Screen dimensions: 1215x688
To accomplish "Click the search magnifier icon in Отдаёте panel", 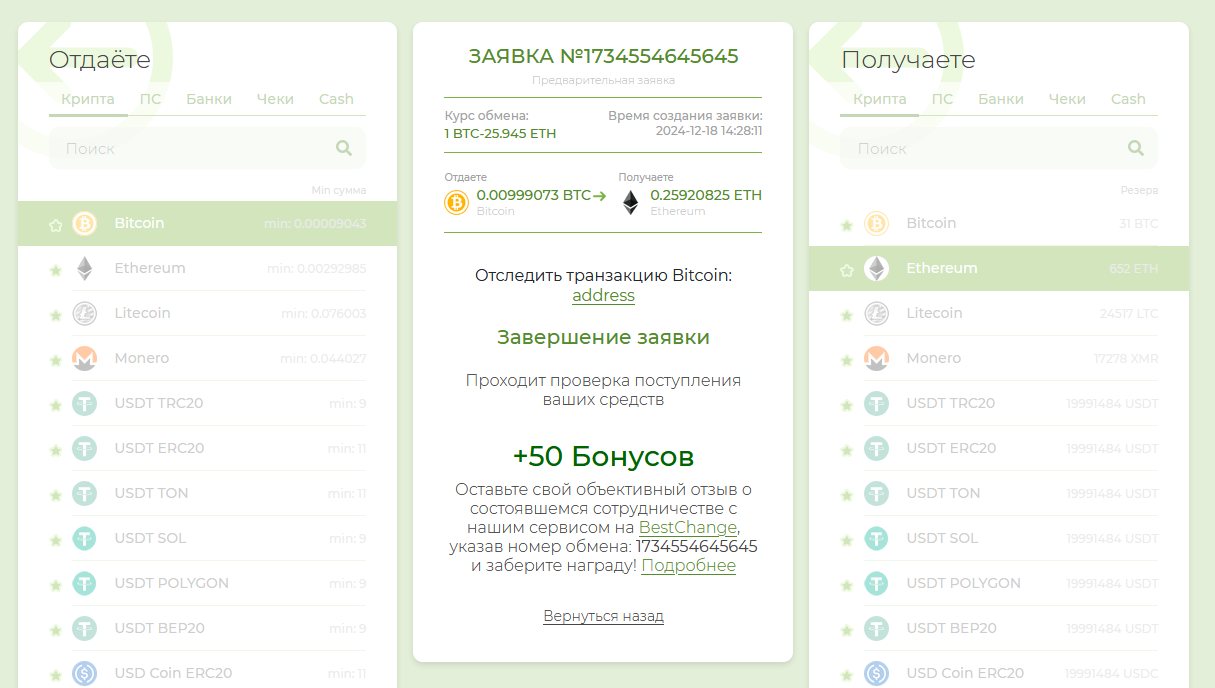I will [x=344, y=147].
